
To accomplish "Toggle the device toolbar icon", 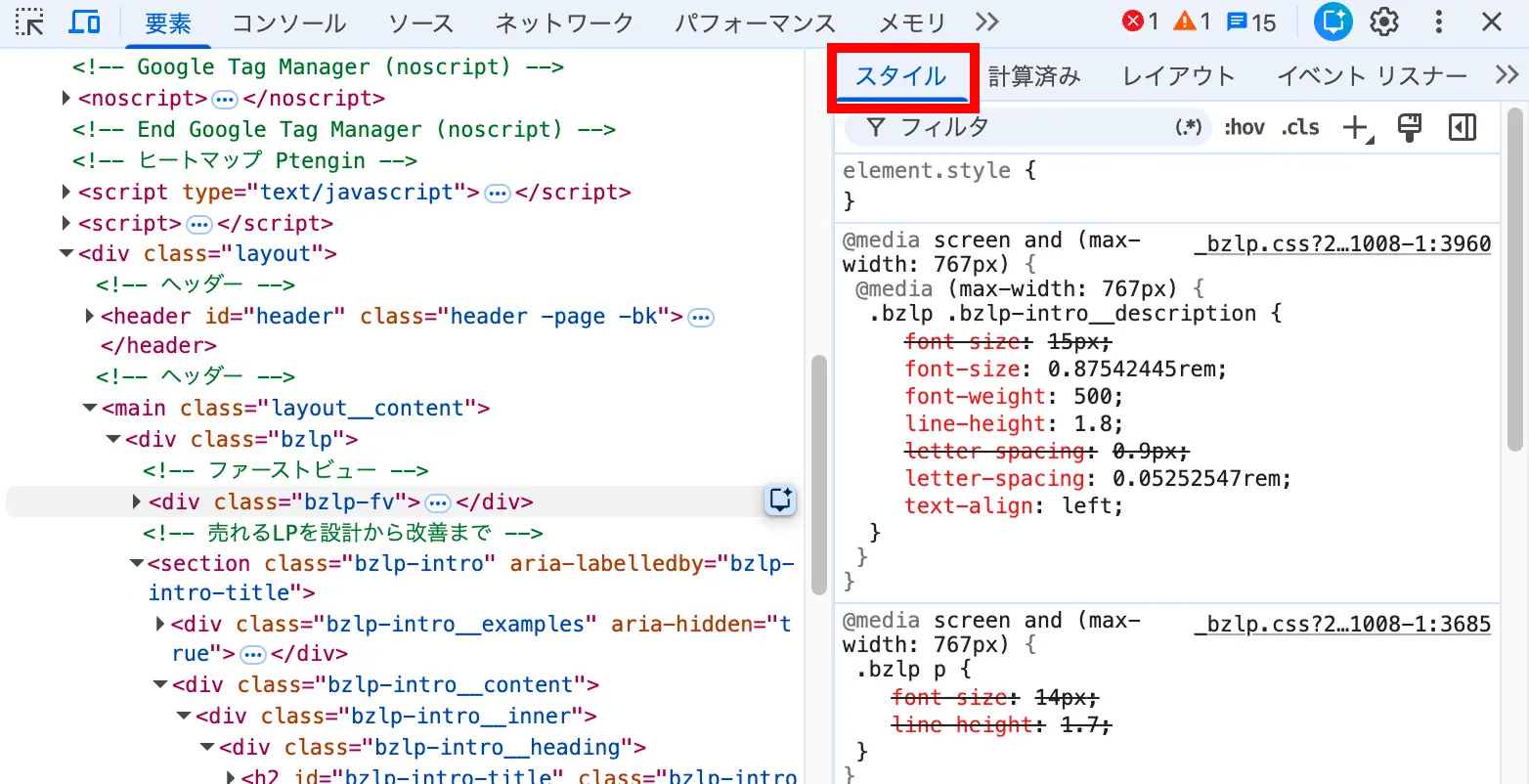I will [x=84, y=22].
